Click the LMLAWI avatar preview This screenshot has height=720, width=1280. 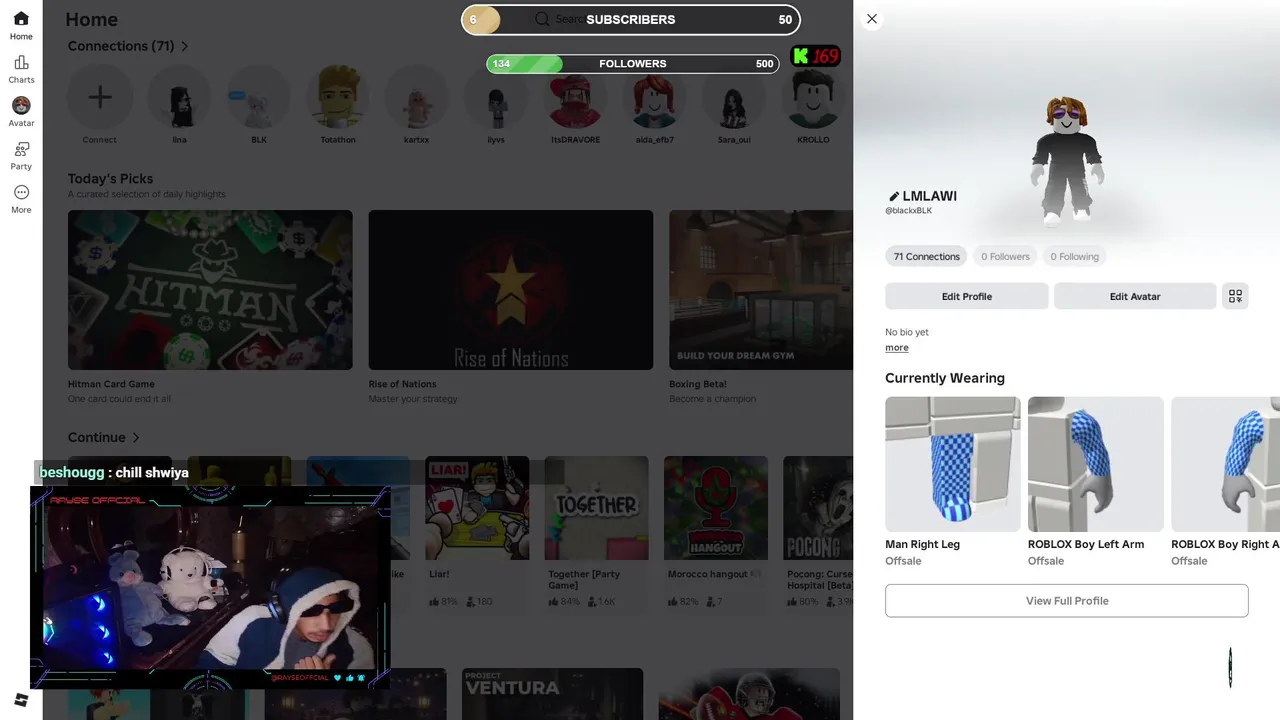[1067, 160]
